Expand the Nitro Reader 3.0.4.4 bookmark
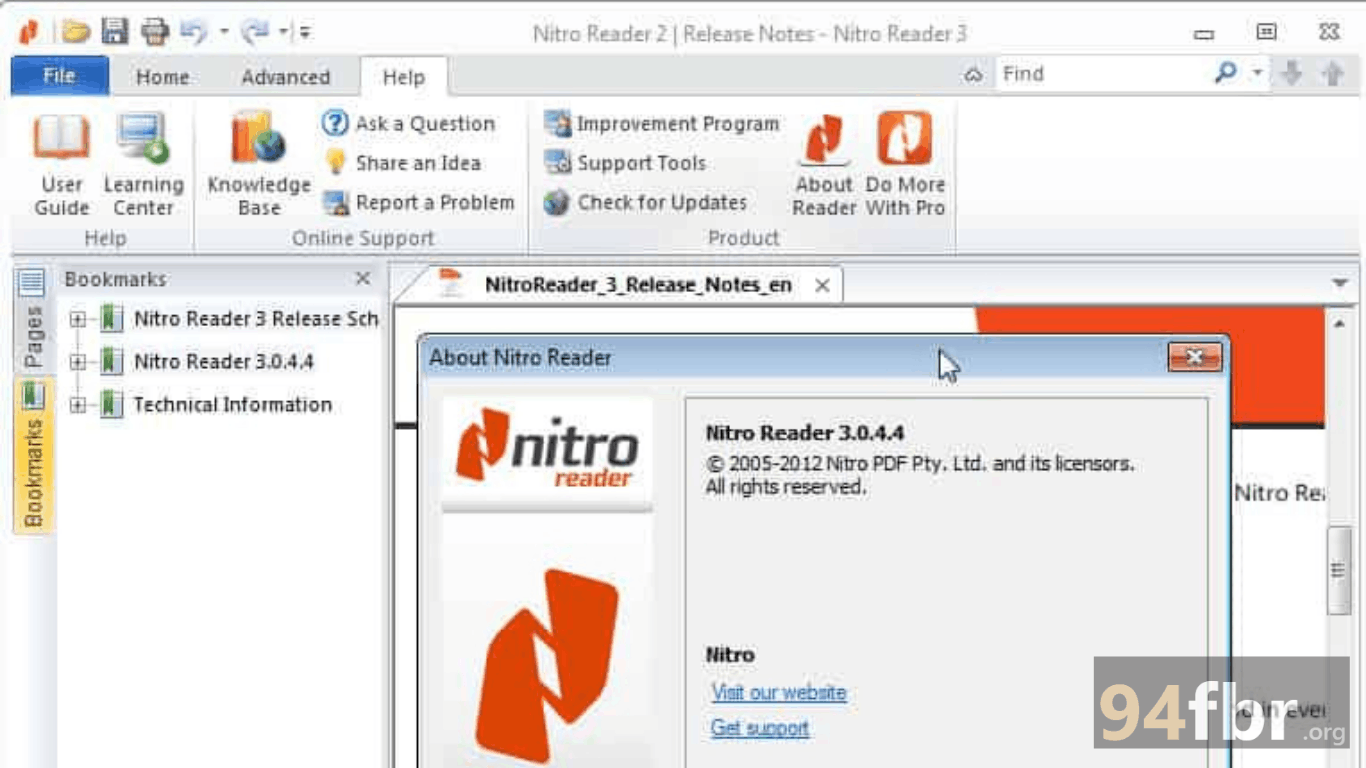 [x=78, y=362]
